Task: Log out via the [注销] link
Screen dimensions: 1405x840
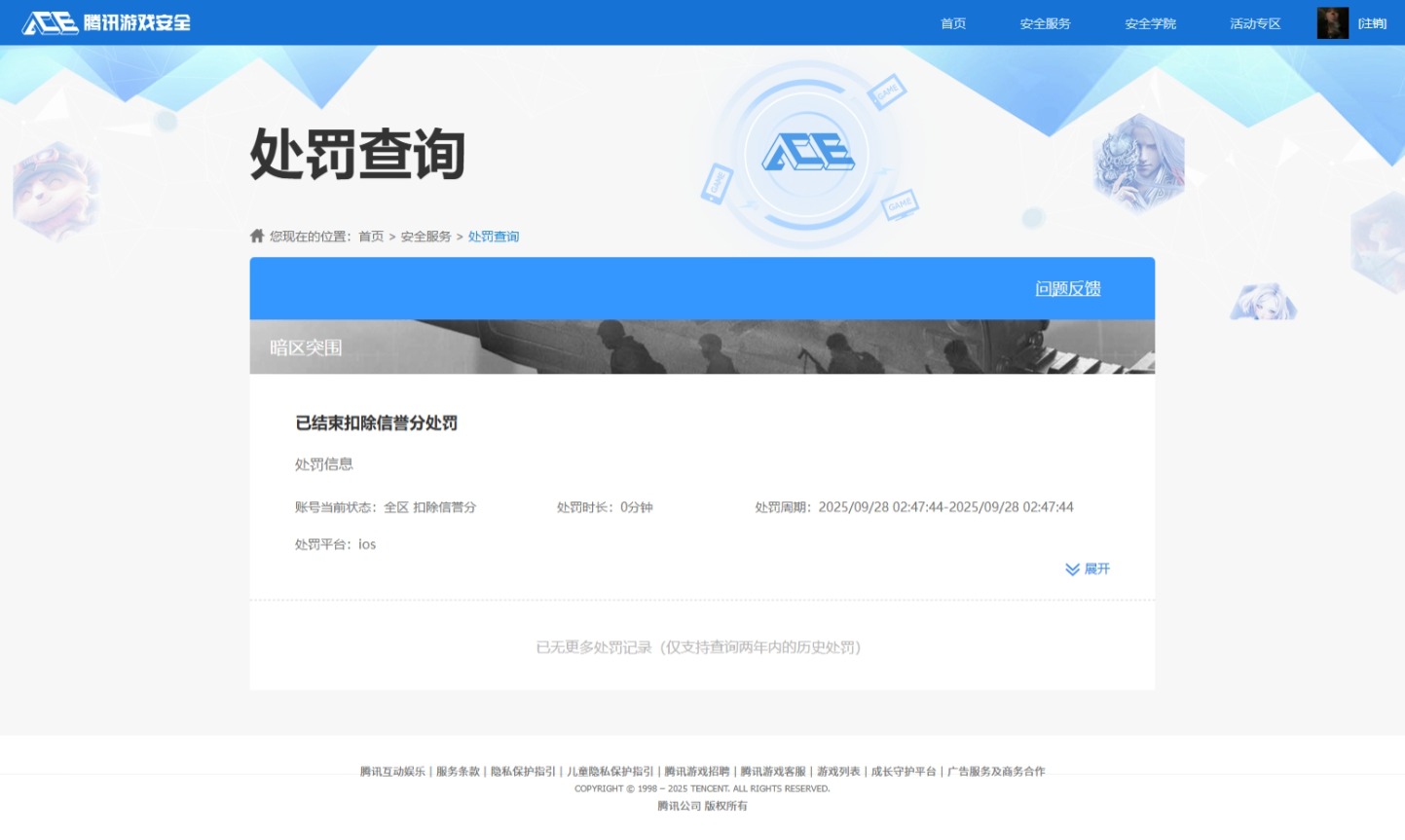Action: click(1372, 23)
